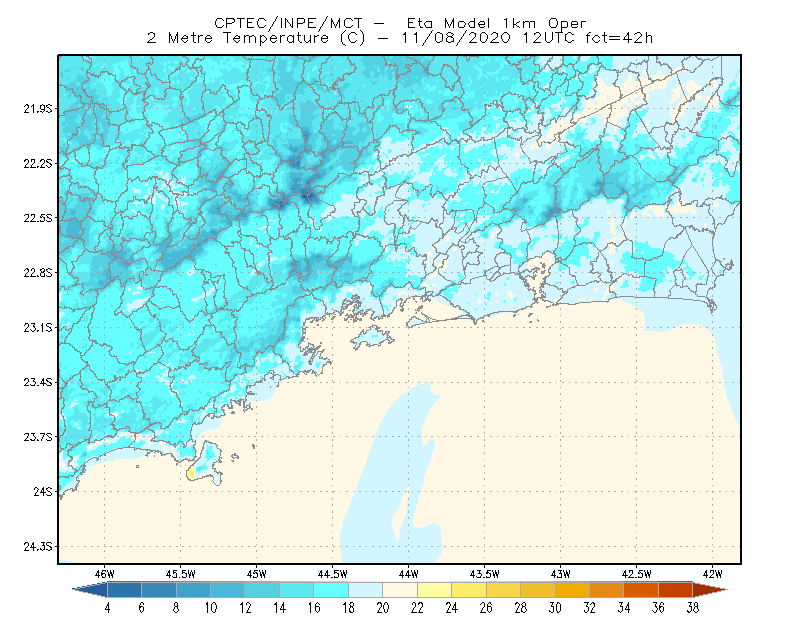The width and height of the screenshot is (800, 618).
Task: Click the latitude label 22.8S
Action: (x=38, y=273)
